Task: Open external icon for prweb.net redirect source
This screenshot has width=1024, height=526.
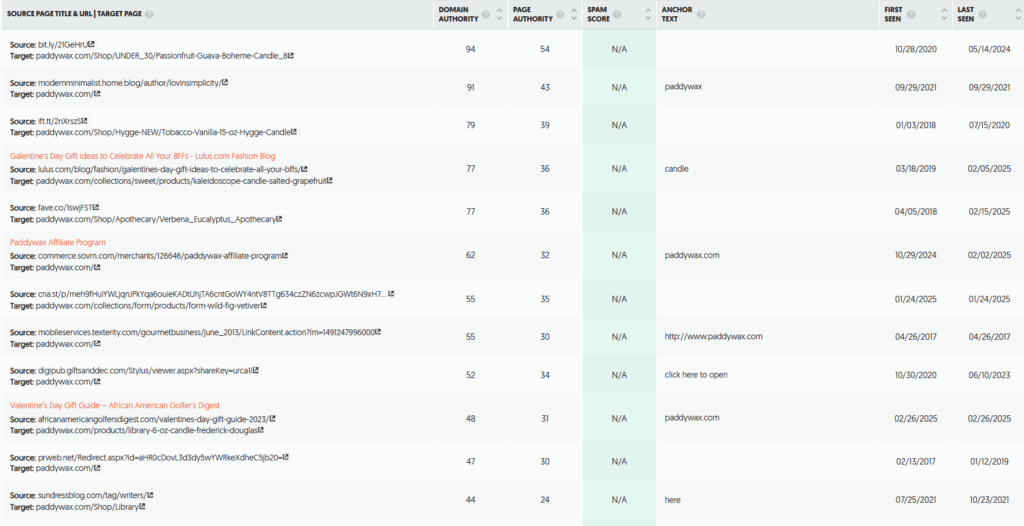Action: (x=285, y=457)
